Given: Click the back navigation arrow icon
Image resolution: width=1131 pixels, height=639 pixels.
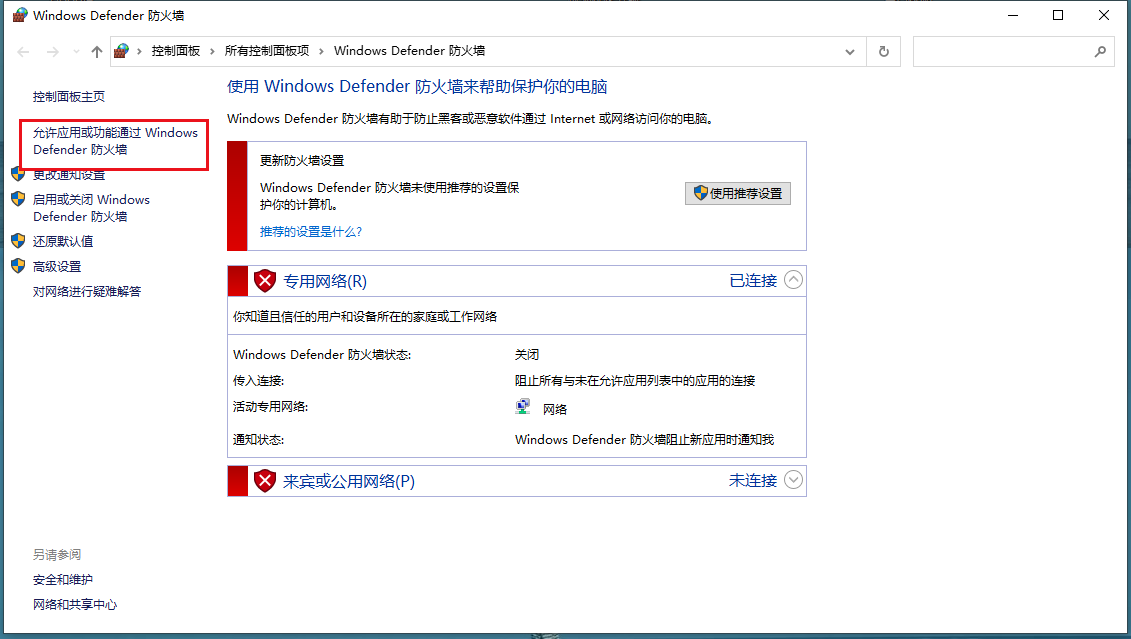Looking at the screenshot, I should [22, 51].
